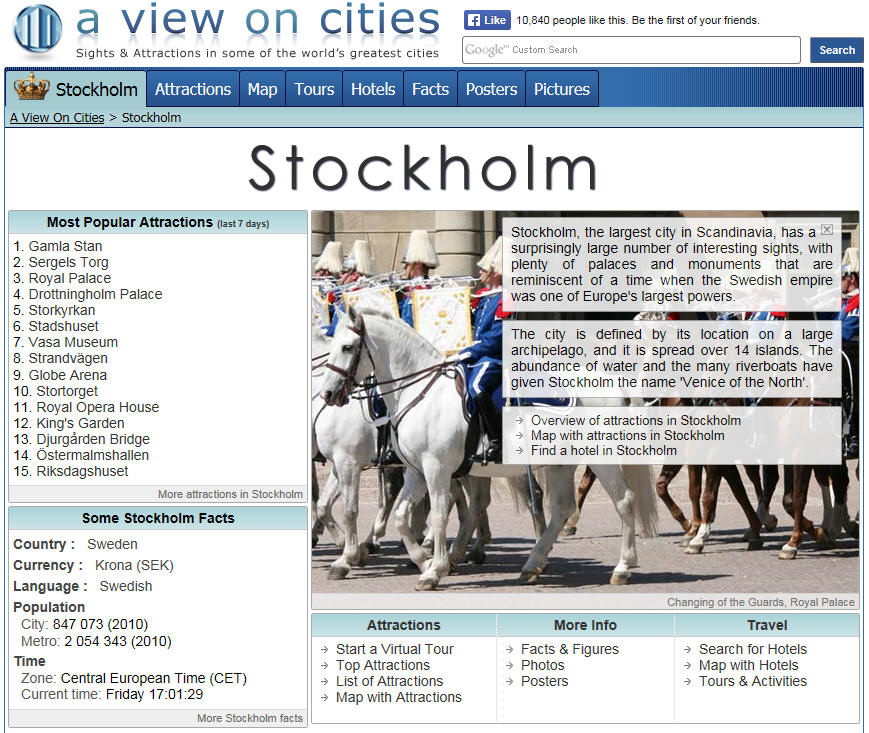The width and height of the screenshot is (869, 733).
Task: Open the Gamla Stan attraction link
Action: 65,246
